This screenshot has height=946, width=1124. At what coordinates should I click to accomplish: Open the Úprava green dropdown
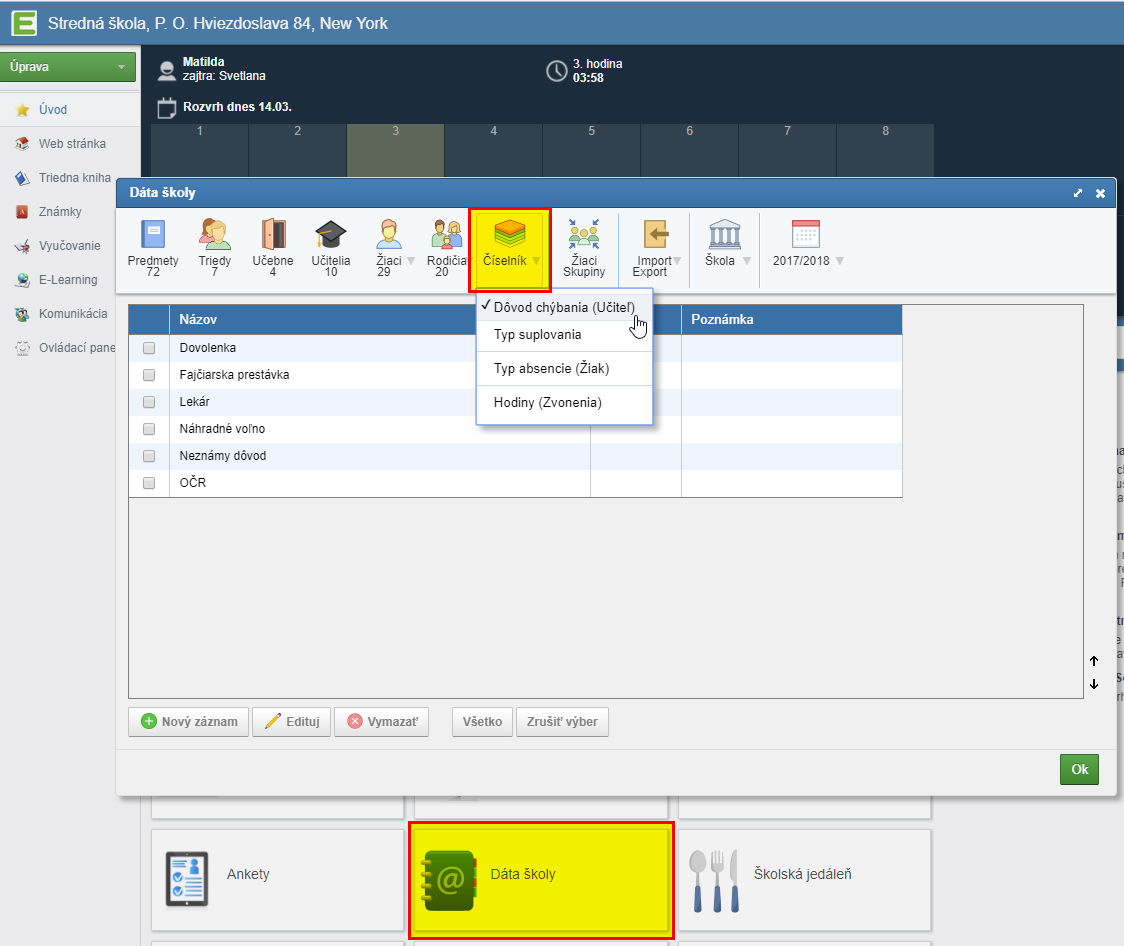click(x=68, y=67)
